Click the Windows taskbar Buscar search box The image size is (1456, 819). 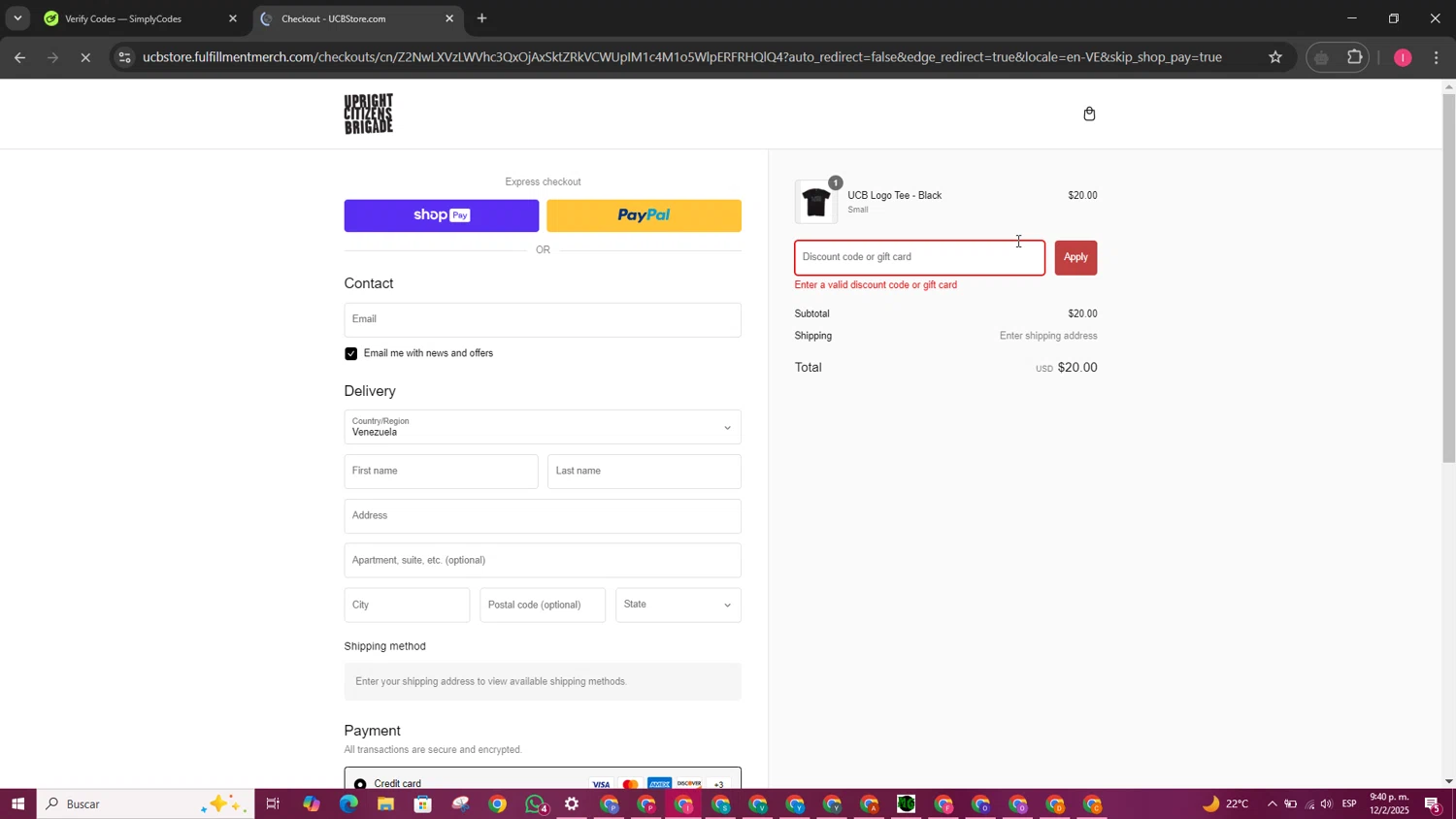pyautogui.click(x=146, y=803)
